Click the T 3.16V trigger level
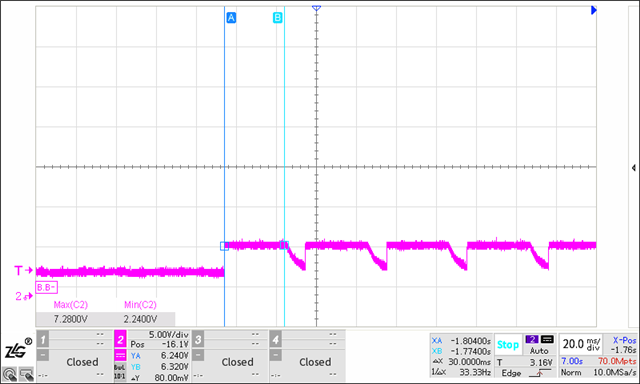Image resolution: width=640 pixels, height=384 pixels. [524, 362]
